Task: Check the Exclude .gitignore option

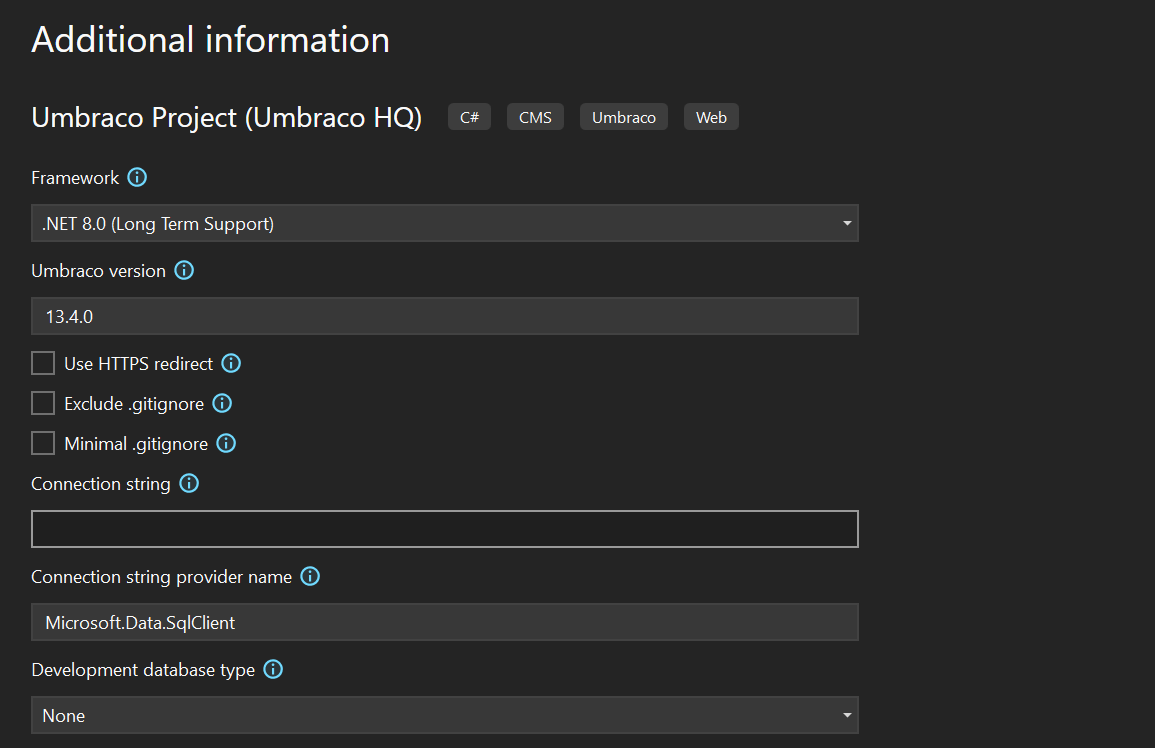Action: (43, 403)
